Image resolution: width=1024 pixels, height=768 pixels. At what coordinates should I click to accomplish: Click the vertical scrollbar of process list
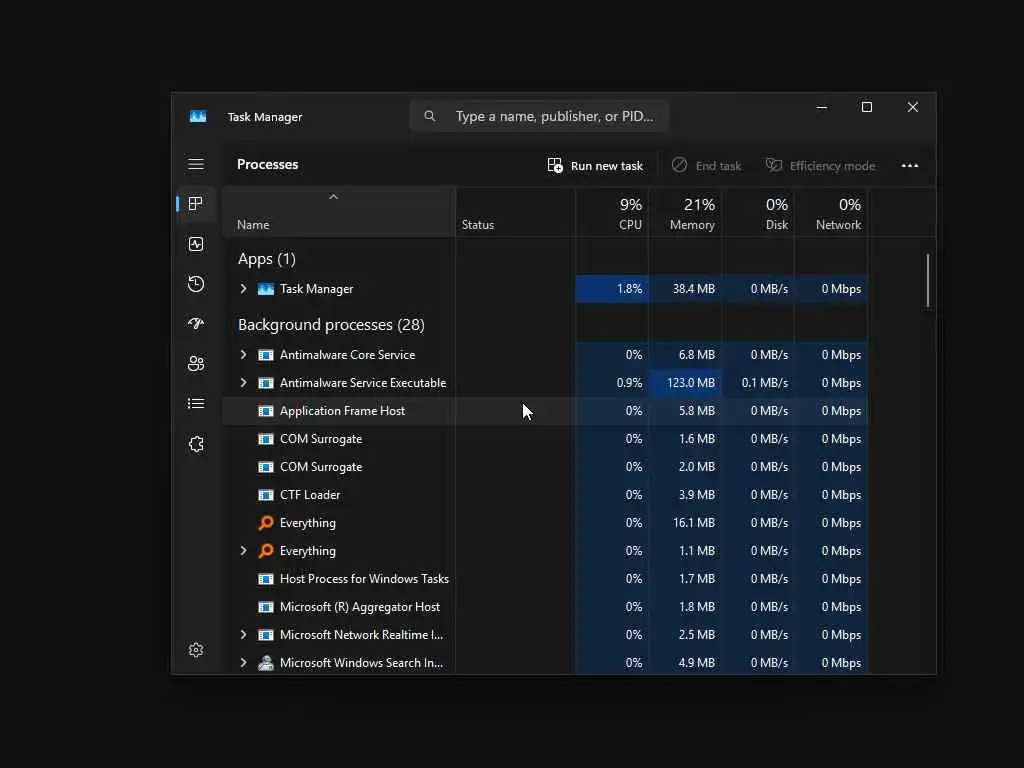(927, 280)
